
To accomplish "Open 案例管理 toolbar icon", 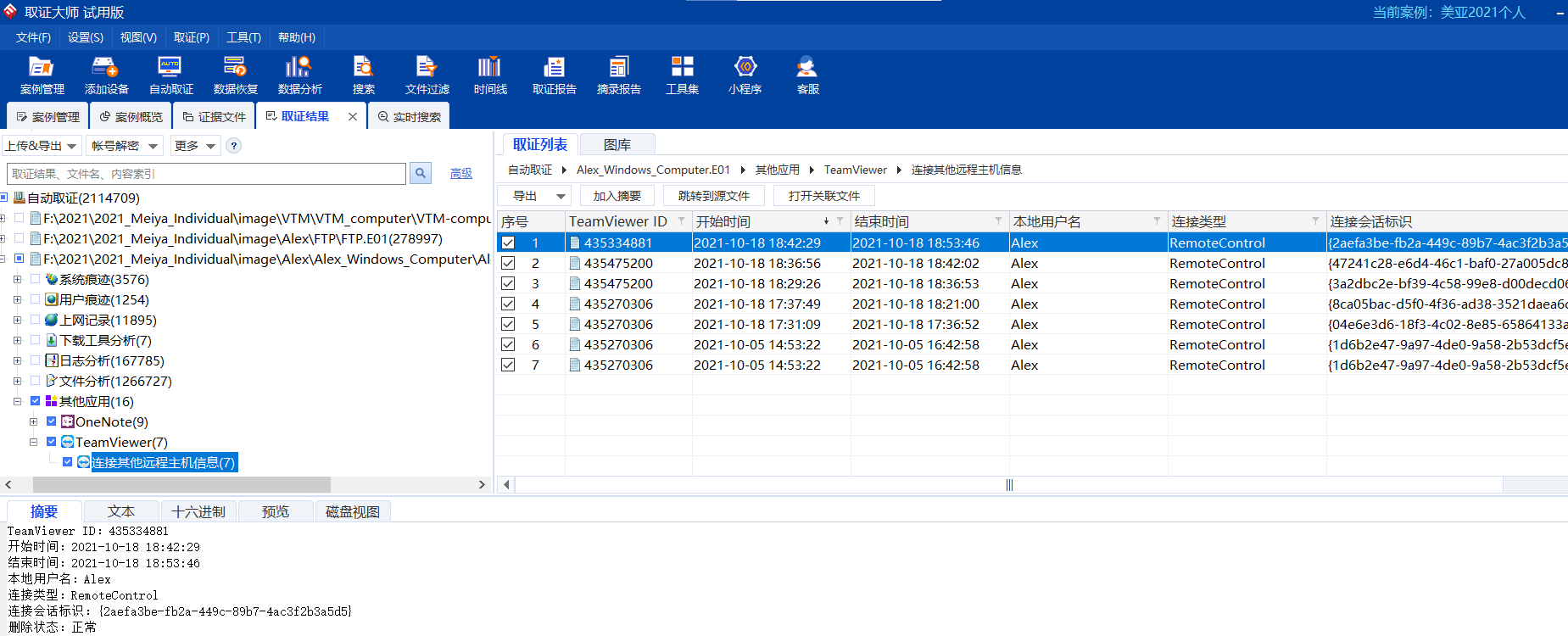I will tap(42, 75).
